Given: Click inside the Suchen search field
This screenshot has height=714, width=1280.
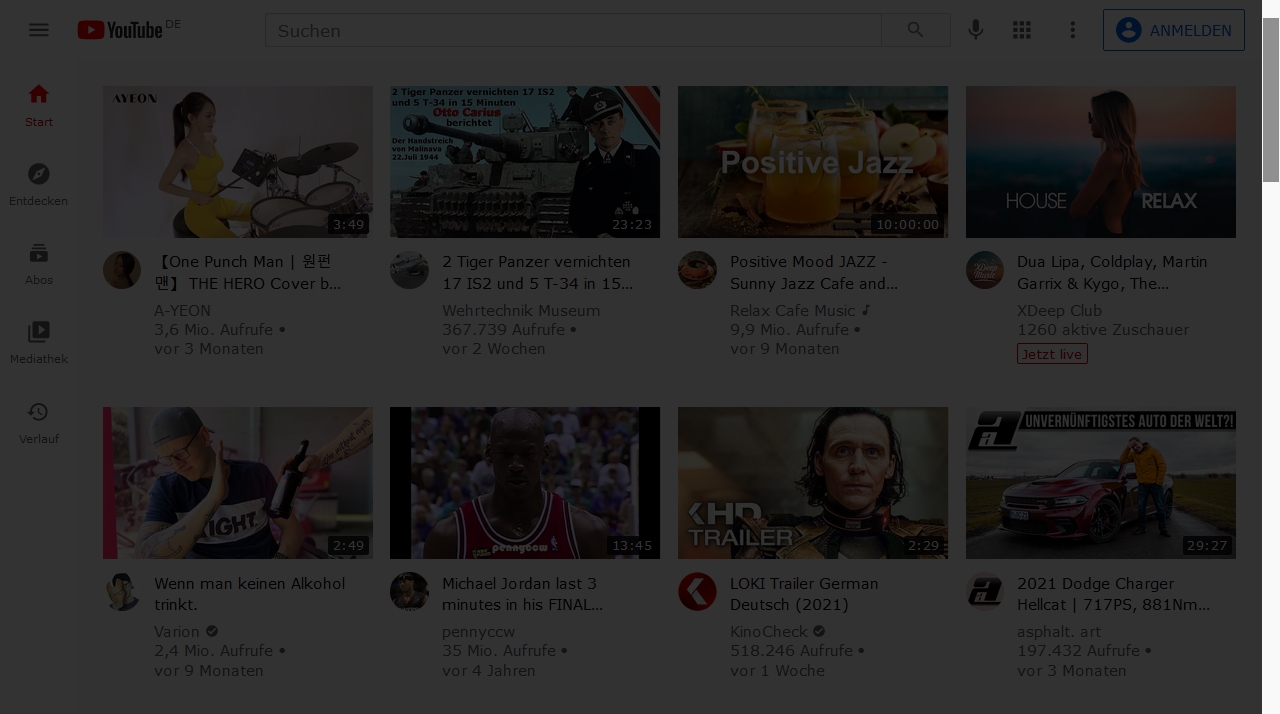Looking at the screenshot, I should coord(573,30).
